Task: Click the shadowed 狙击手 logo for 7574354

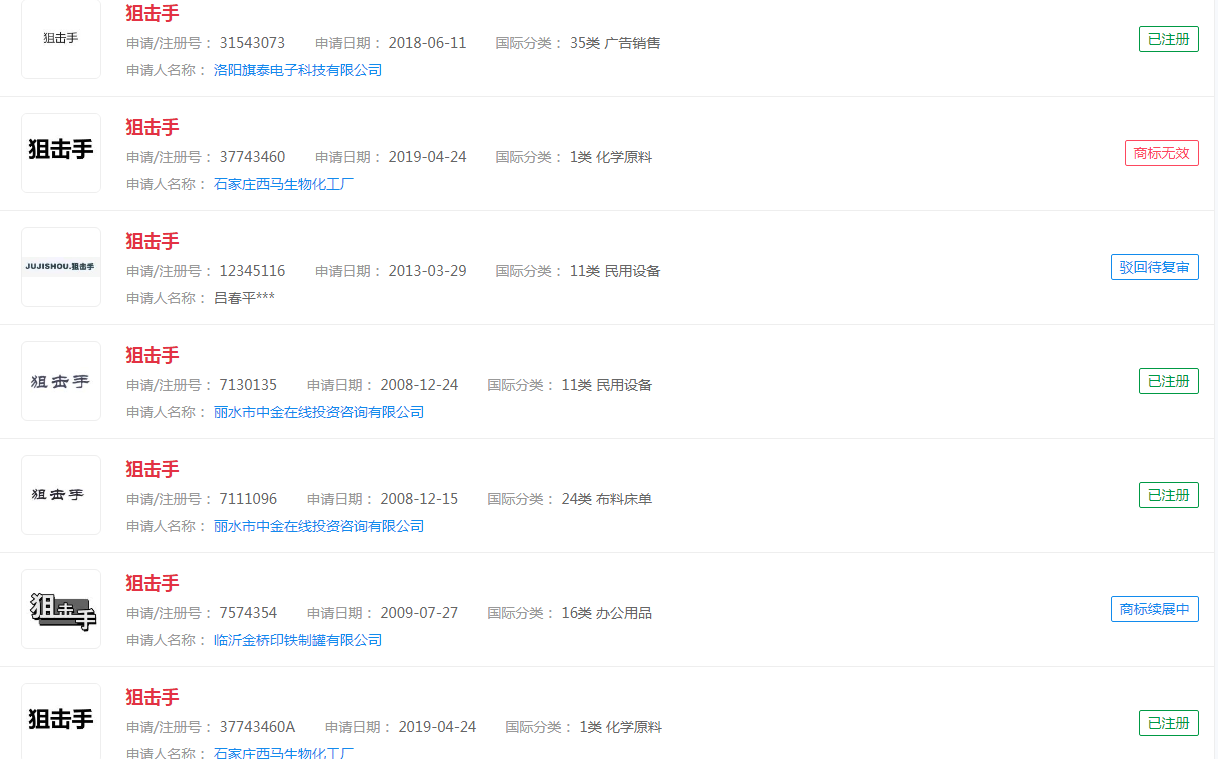Action: coord(61,609)
